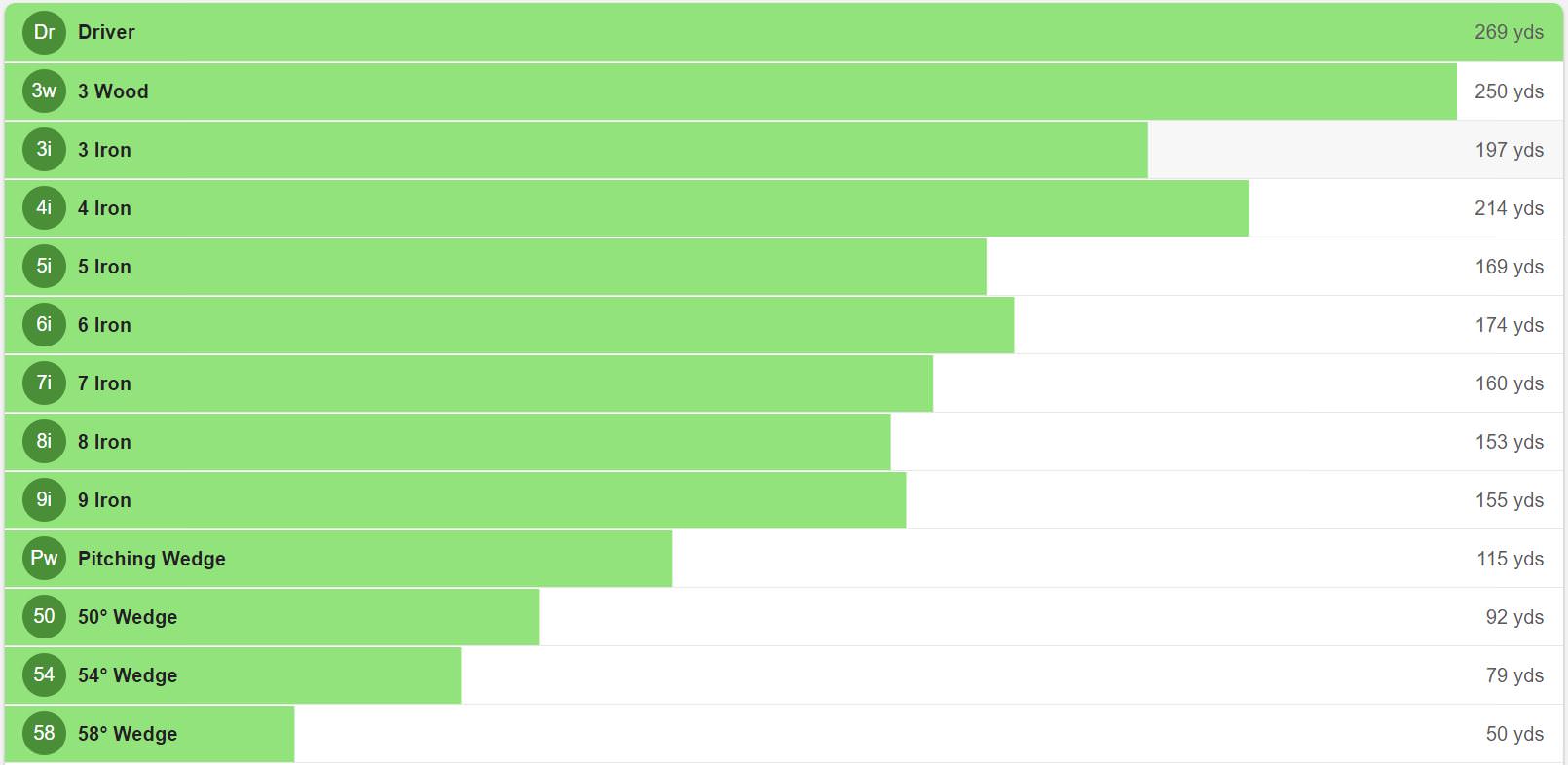Select the 197 yds distance value
Image resolution: width=1568 pixels, height=765 pixels.
point(1509,150)
